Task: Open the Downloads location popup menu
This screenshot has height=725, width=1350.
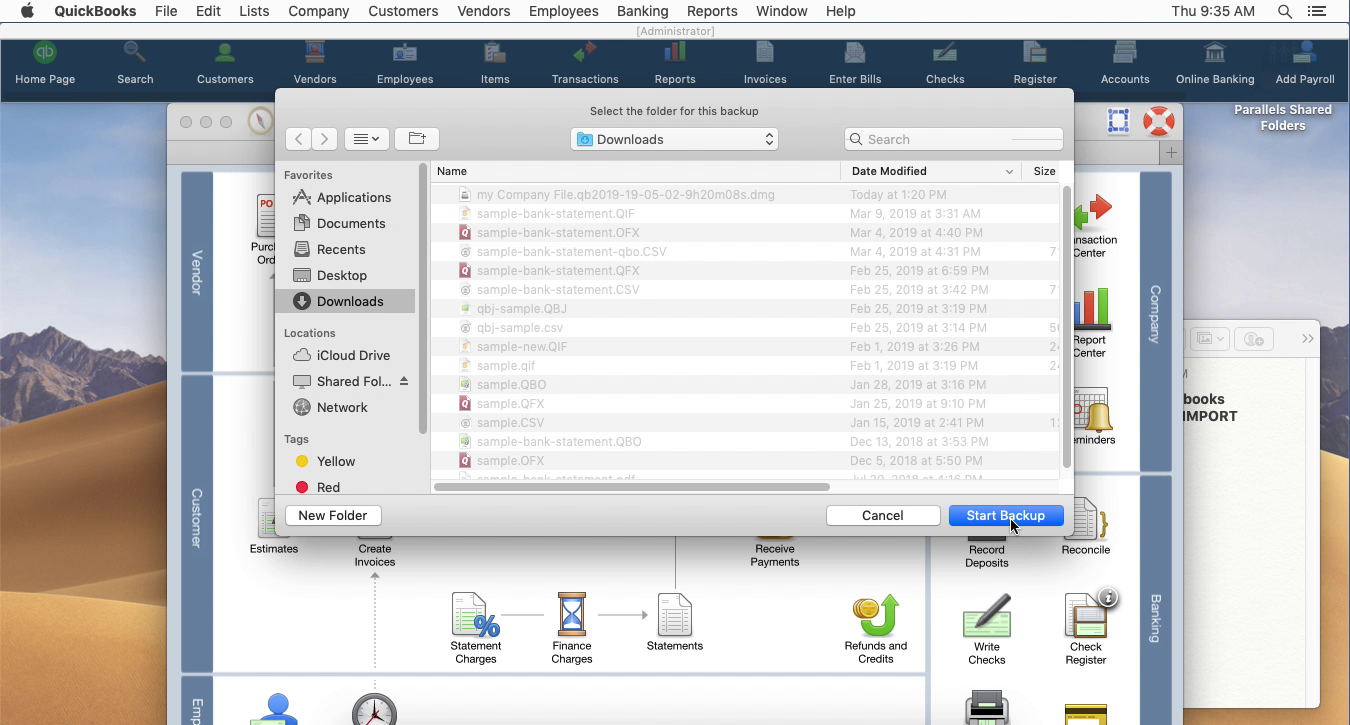Action: [675, 139]
